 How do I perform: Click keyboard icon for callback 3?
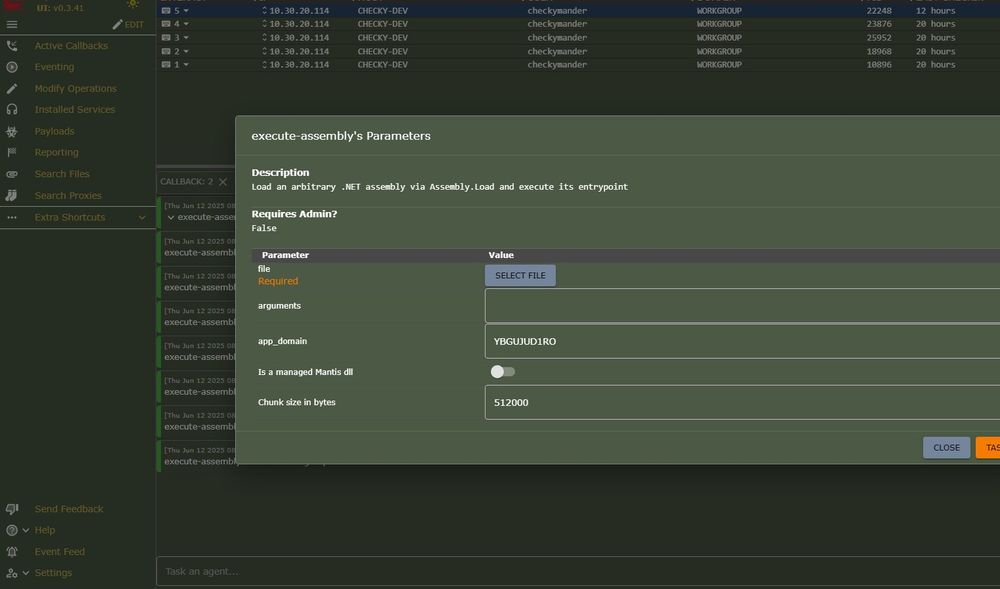coord(166,38)
